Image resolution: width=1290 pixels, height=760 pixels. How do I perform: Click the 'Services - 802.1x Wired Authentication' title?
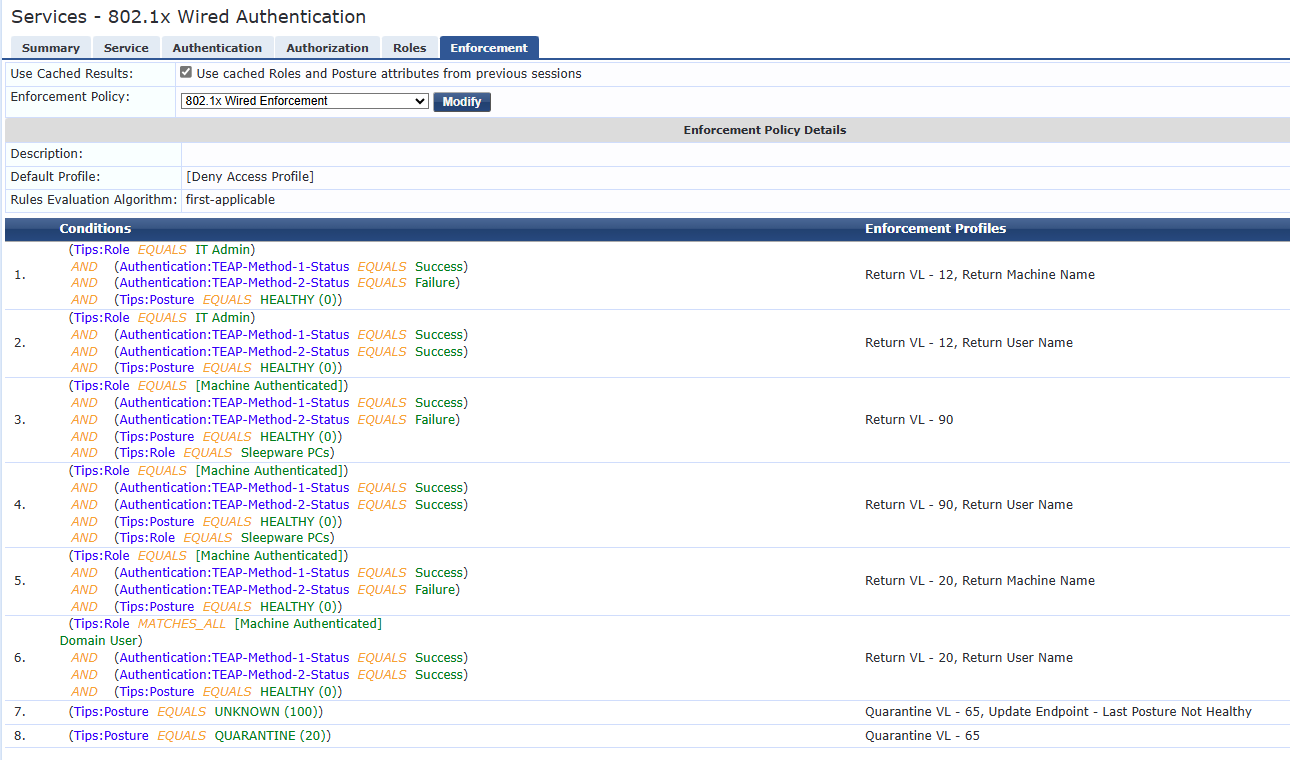pyautogui.click(x=189, y=17)
